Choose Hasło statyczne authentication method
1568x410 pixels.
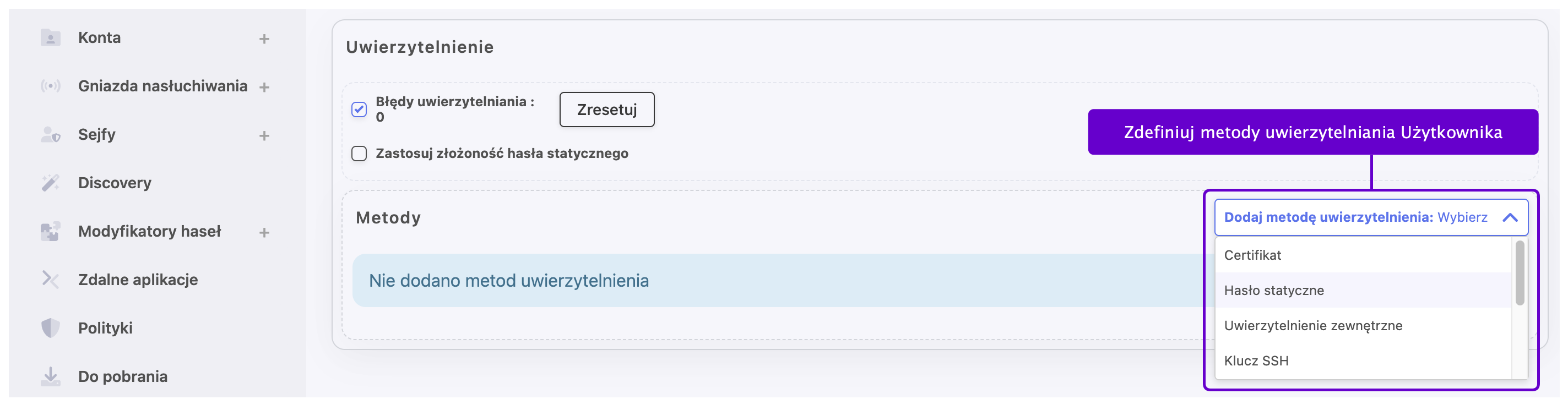1274,291
